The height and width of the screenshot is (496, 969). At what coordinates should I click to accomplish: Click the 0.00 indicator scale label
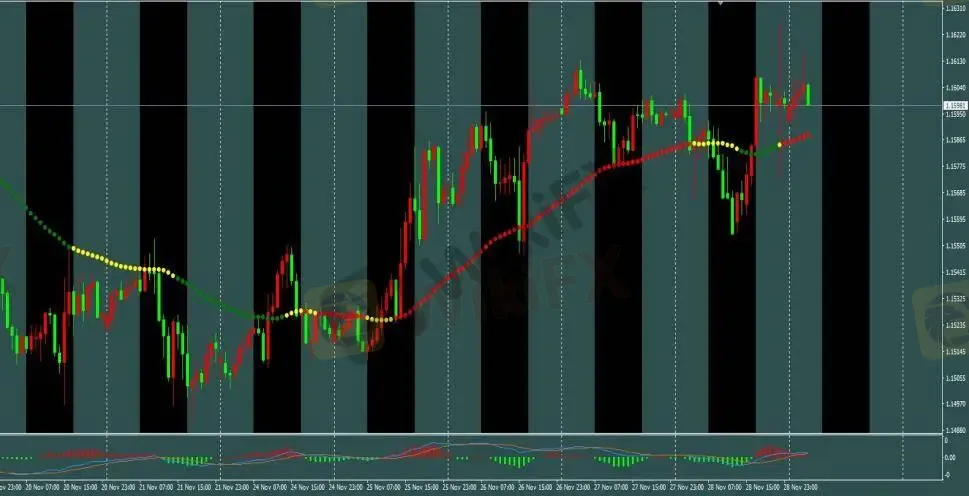(952, 457)
